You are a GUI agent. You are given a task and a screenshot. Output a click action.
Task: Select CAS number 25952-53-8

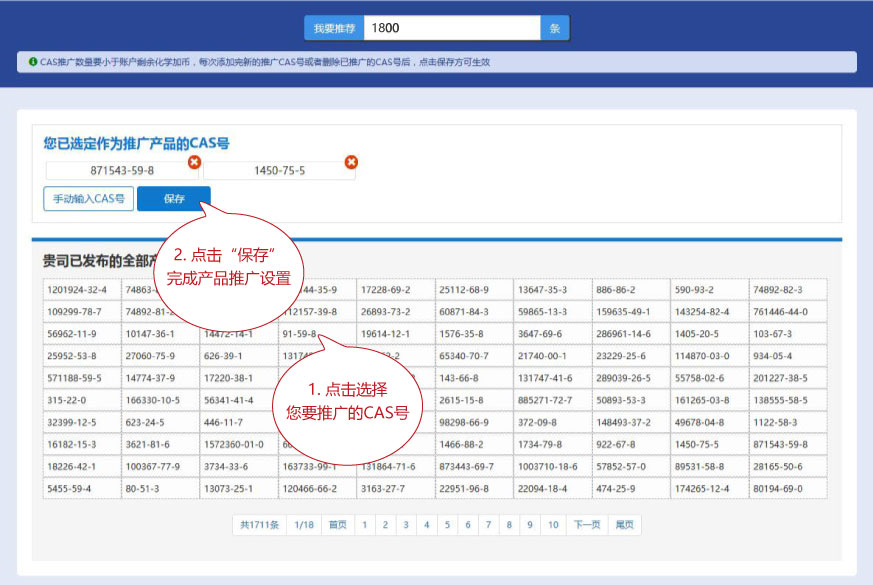pyautogui.click(x=81, y=356)
